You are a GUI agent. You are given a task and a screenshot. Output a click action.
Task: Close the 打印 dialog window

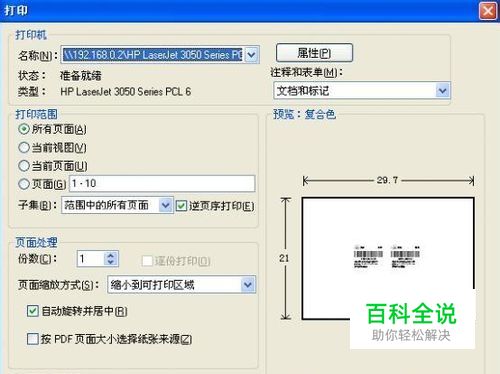[488, 11]
